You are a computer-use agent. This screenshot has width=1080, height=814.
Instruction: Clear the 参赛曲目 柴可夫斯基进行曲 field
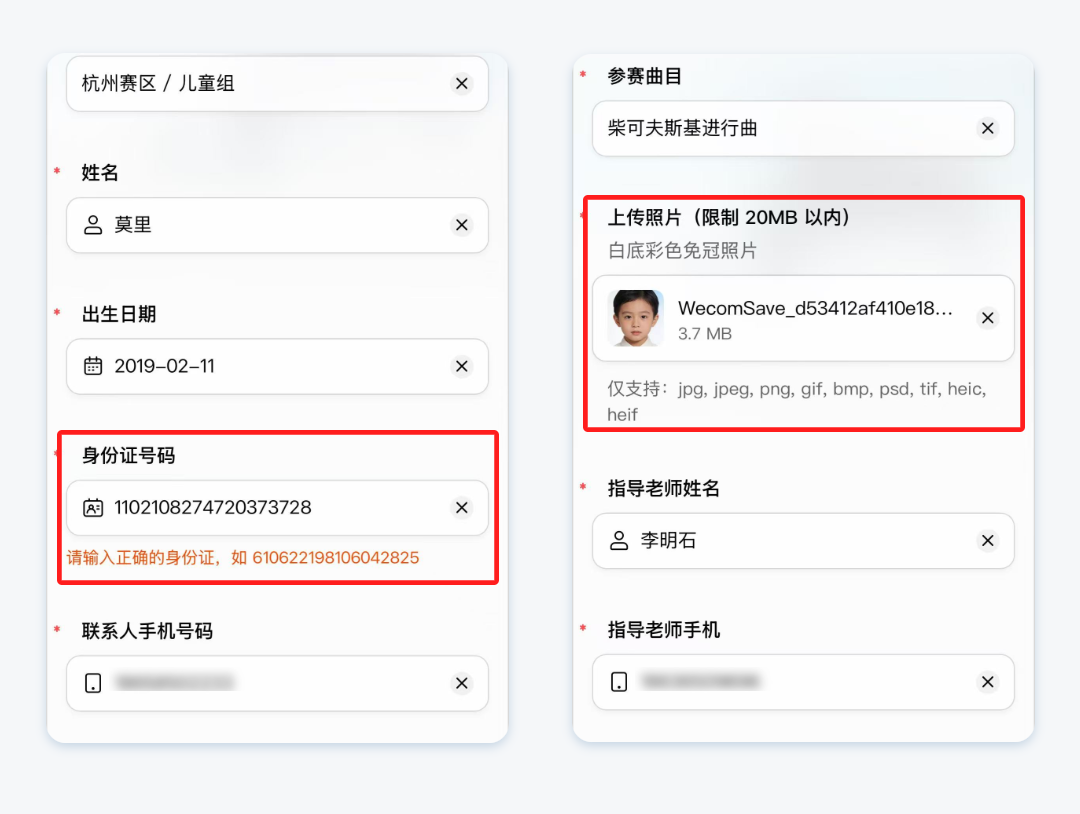987,129
